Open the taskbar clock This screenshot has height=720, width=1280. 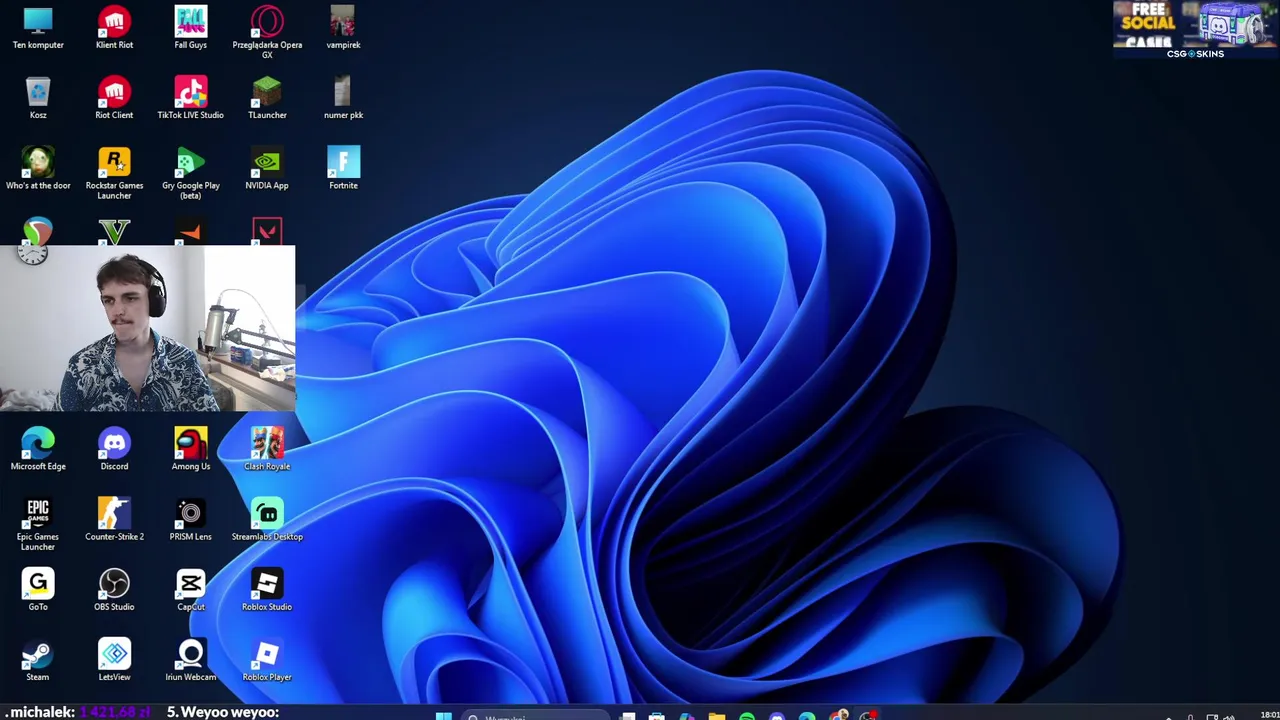[1268, 715]
